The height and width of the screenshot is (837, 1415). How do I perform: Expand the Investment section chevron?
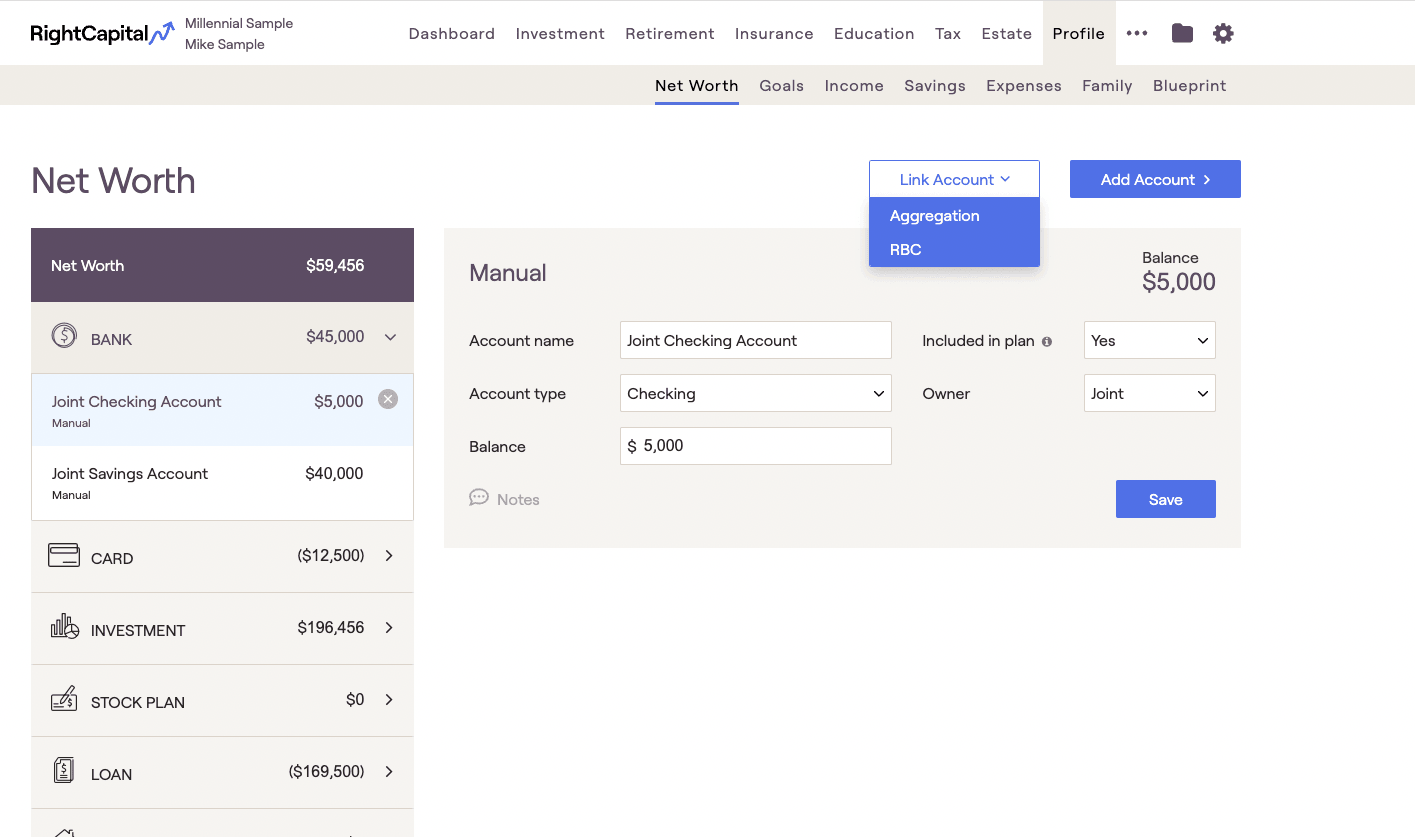[x=389, y=627]
